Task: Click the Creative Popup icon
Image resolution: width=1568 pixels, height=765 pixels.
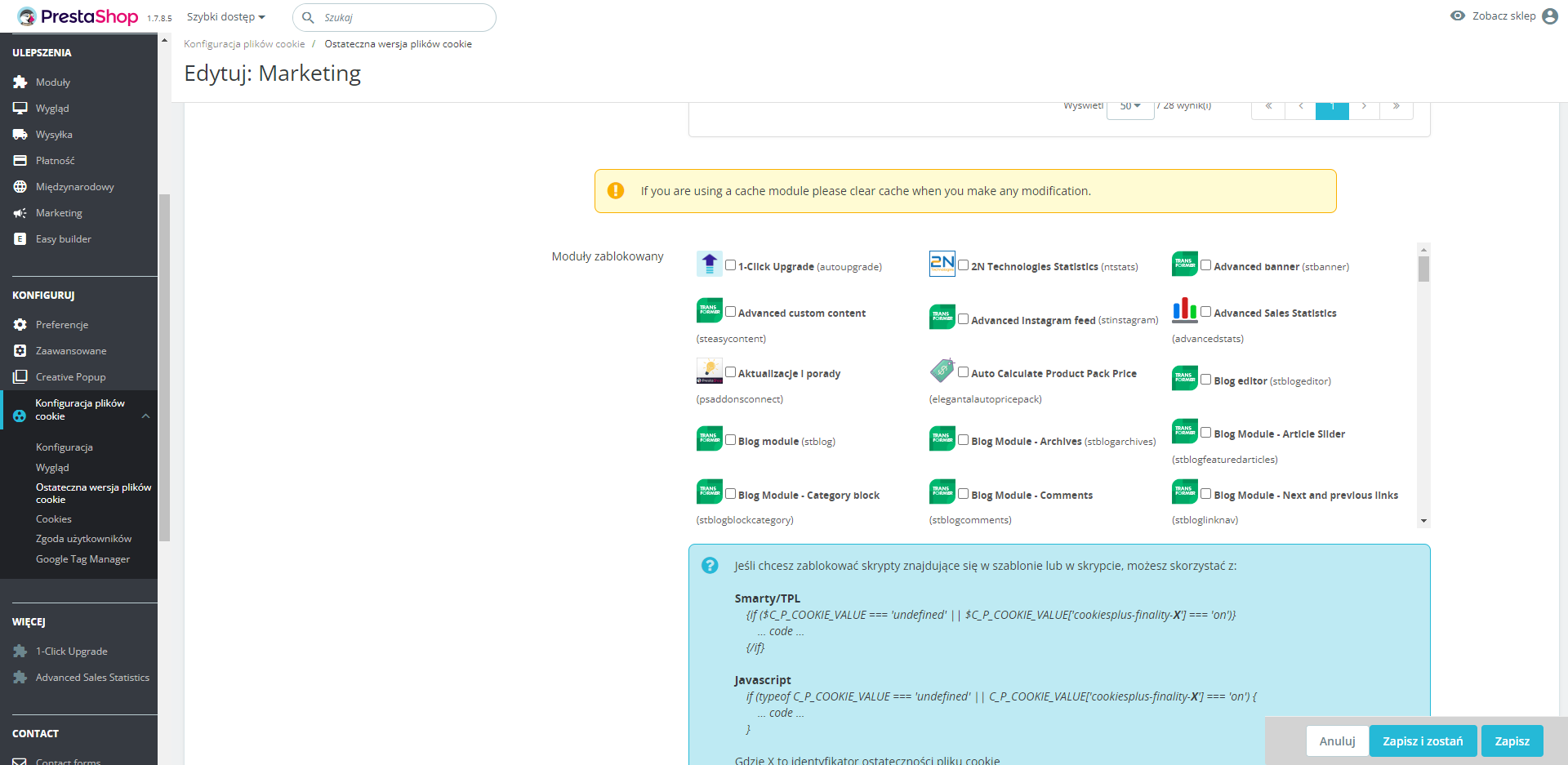Action: [x=20, y=377]
